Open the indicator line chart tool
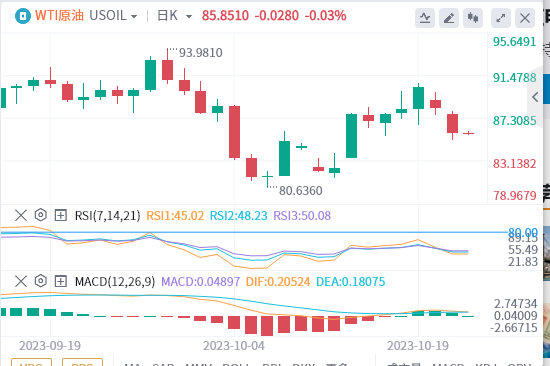550x366 pixels. tap(425, 18)
